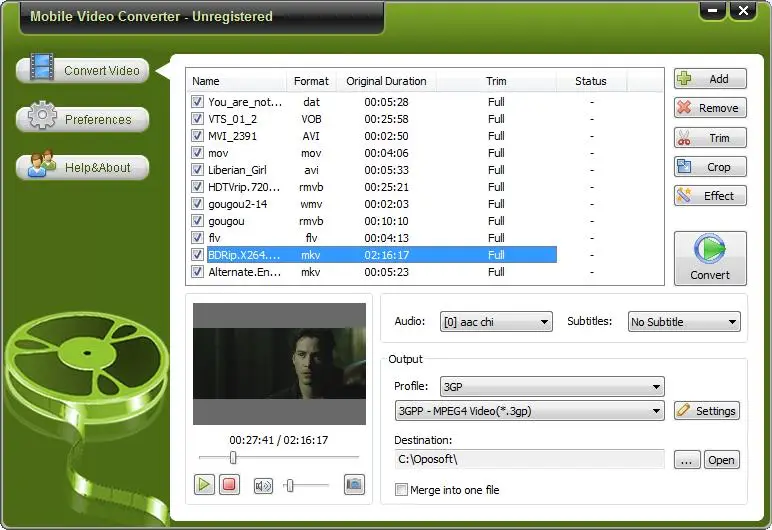
Task: Select the Alternate.En... file name
Action: point(245,271)
